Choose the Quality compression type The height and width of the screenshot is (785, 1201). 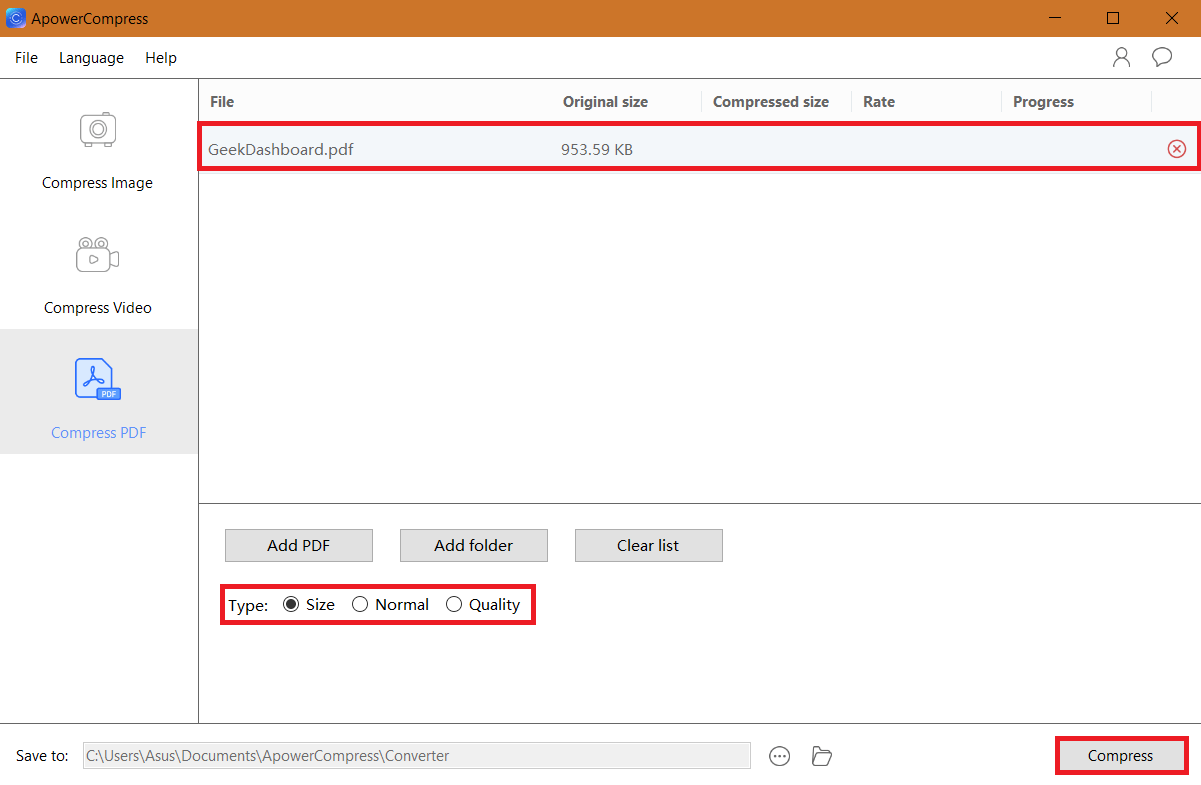pyautogui.click(x=454, y=604)
